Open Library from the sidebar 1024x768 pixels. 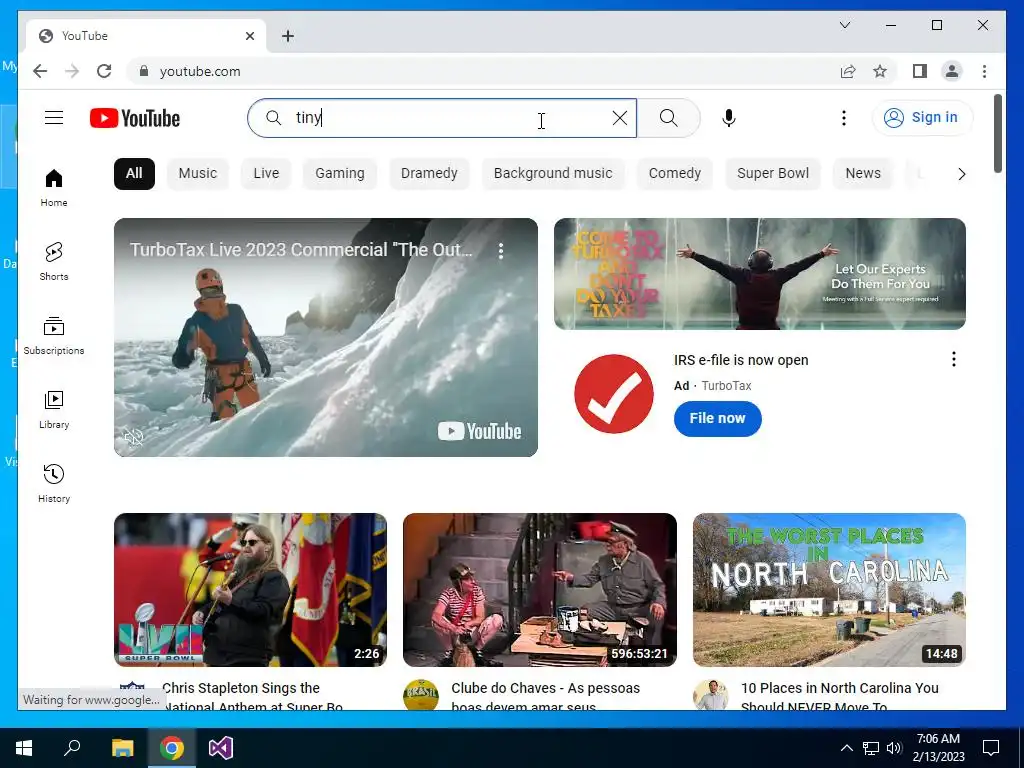[x=54, y=409]
